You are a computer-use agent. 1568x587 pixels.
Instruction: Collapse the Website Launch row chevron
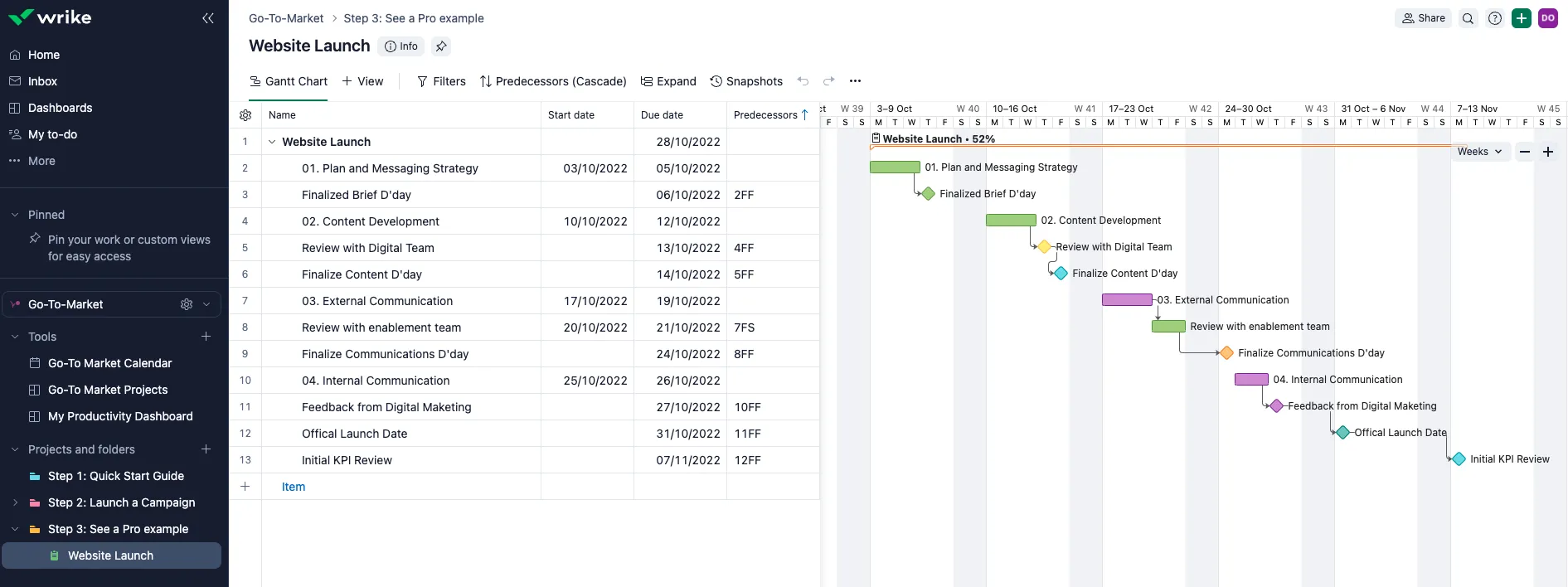(x=271, y=142)
